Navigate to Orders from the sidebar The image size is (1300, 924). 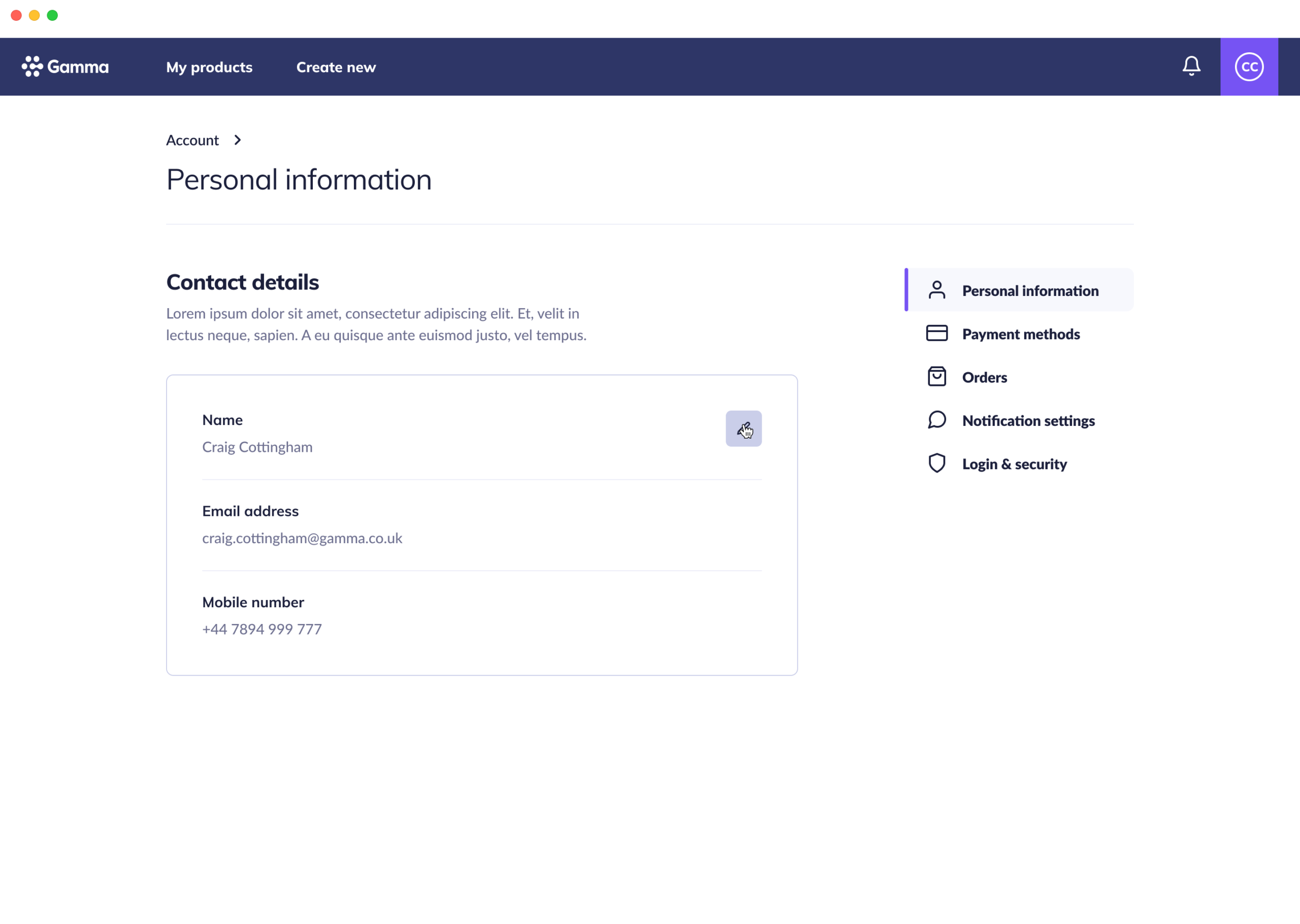(984, 377)
